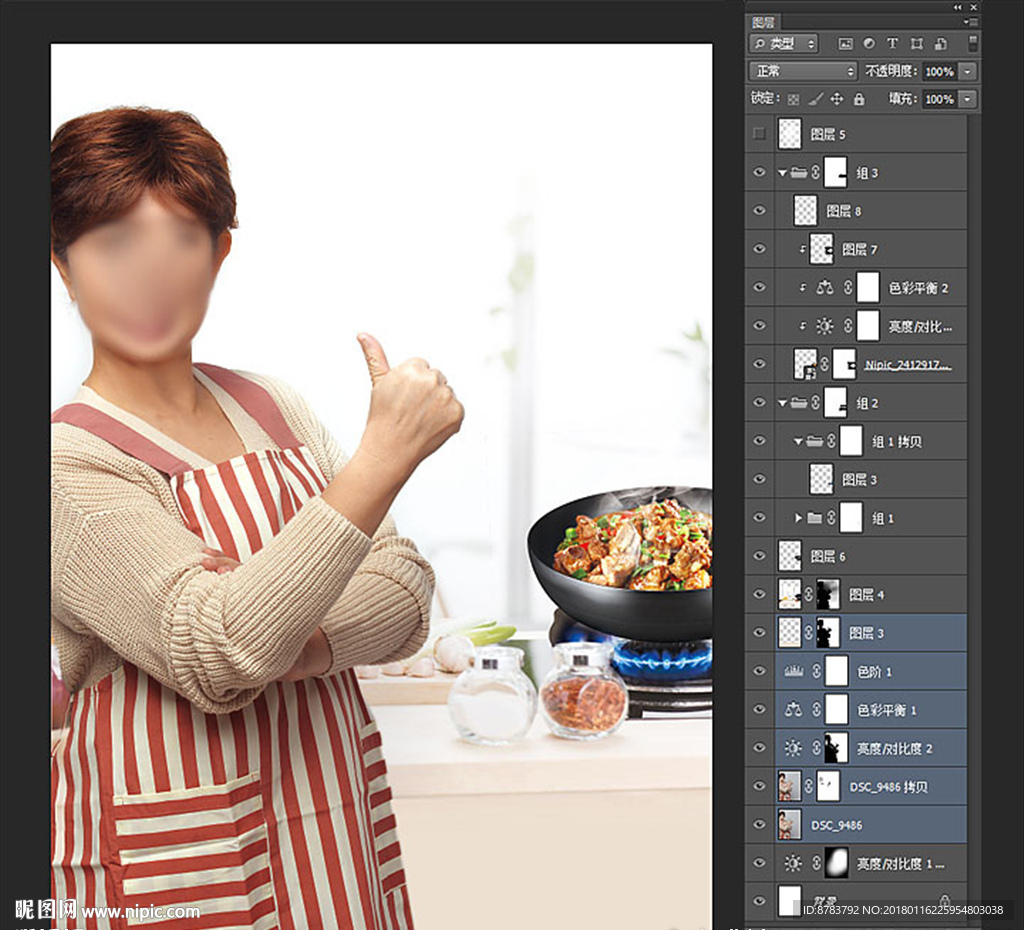The width and height of the screenshot is (1024, 930).
Task: Hide the 组 3 group
Action: (759, 172)
